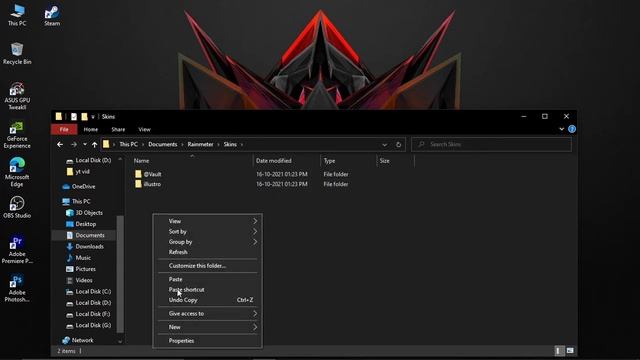Switch to Large icons view in status bar

coord(570,351)
